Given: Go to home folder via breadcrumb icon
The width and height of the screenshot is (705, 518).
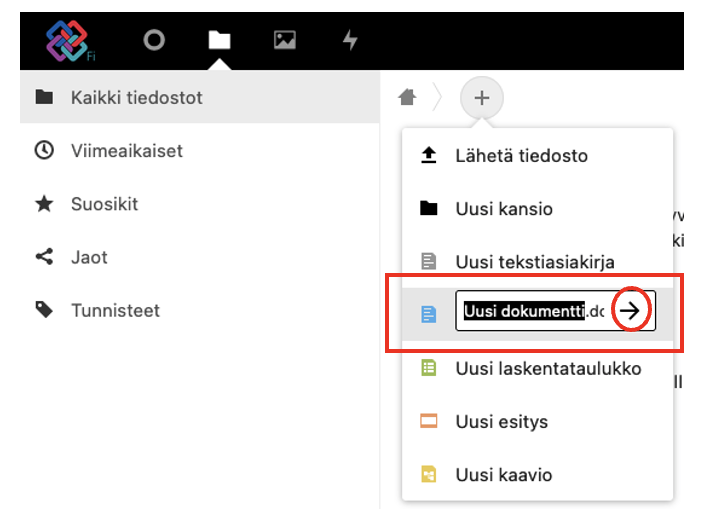Looking at the screenshot, I should pos(407,97).
